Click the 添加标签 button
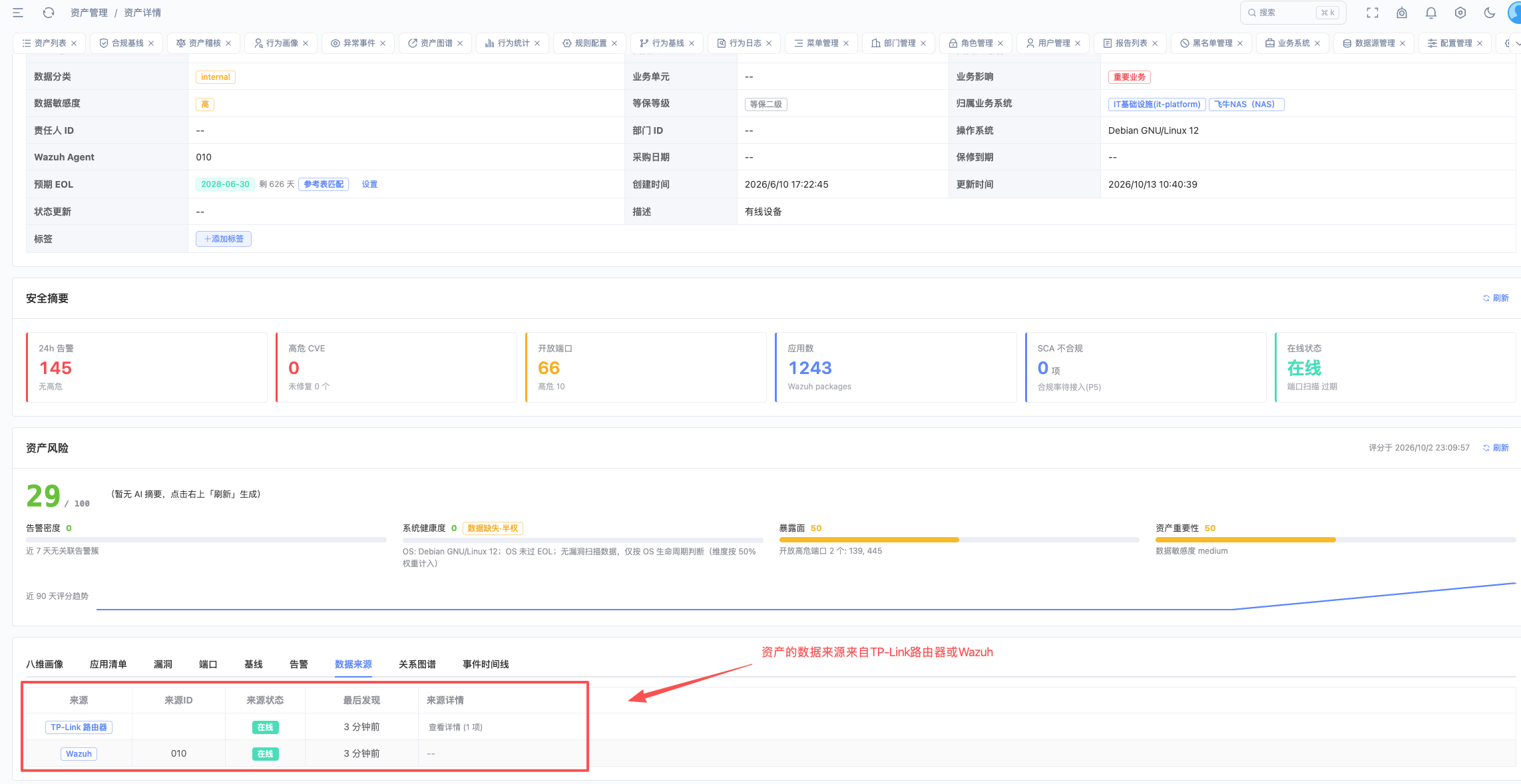1521x784 pixels. tap(224, 239)
